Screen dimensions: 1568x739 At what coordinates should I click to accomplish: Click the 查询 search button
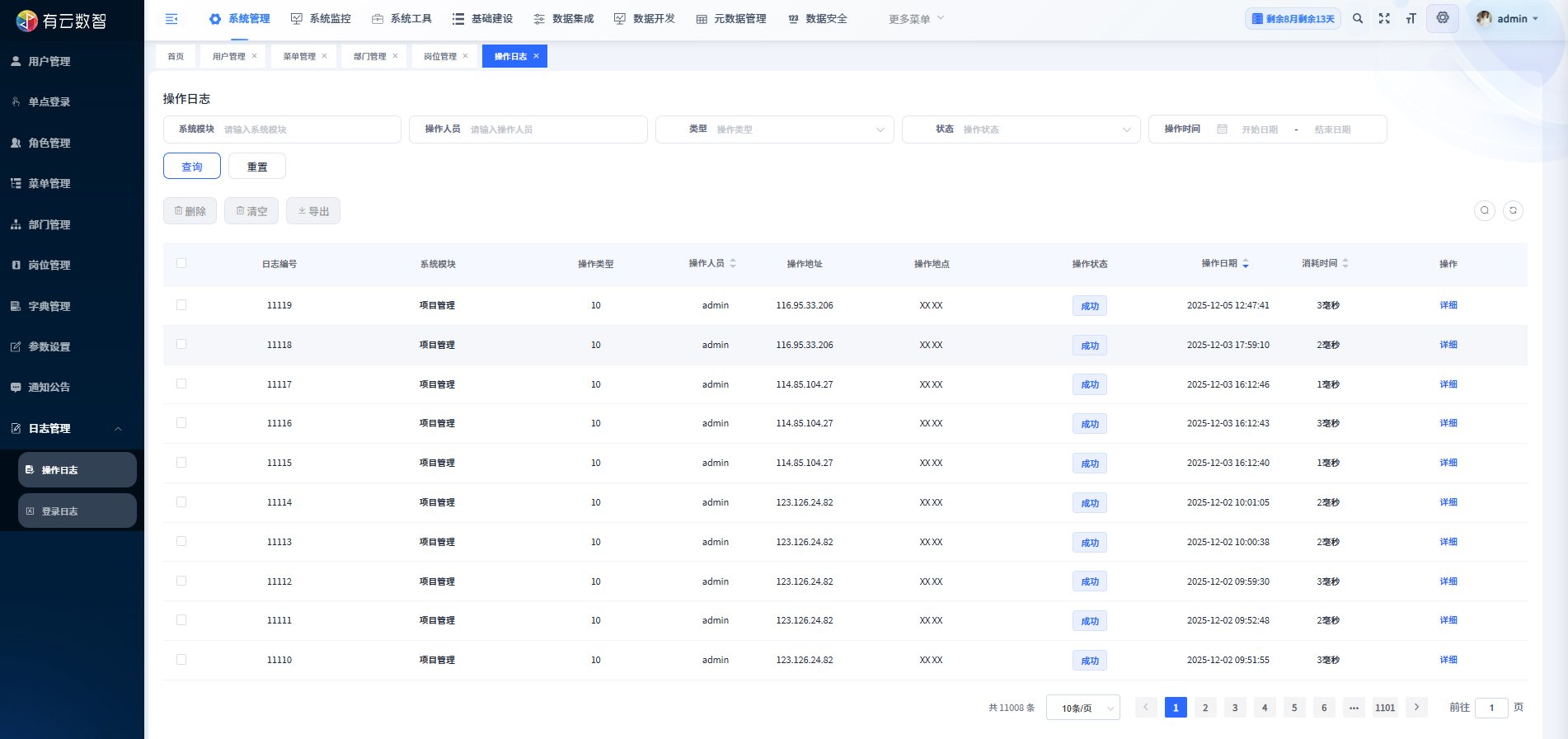pyautogui.click(x=192, y=167)
